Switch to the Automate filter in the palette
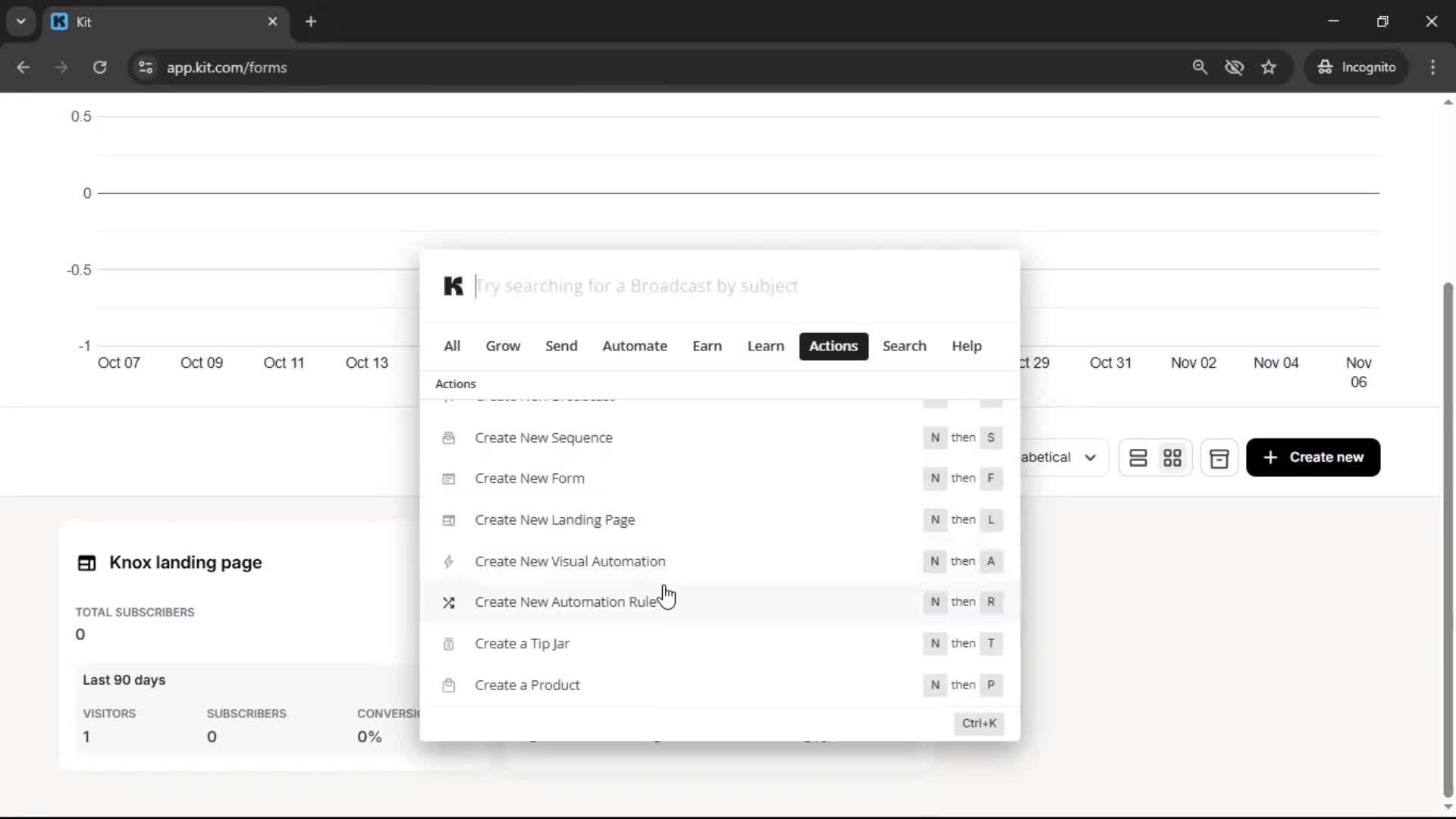The width and height of the screenshot is (1456, 819). [x=635, y=346]
